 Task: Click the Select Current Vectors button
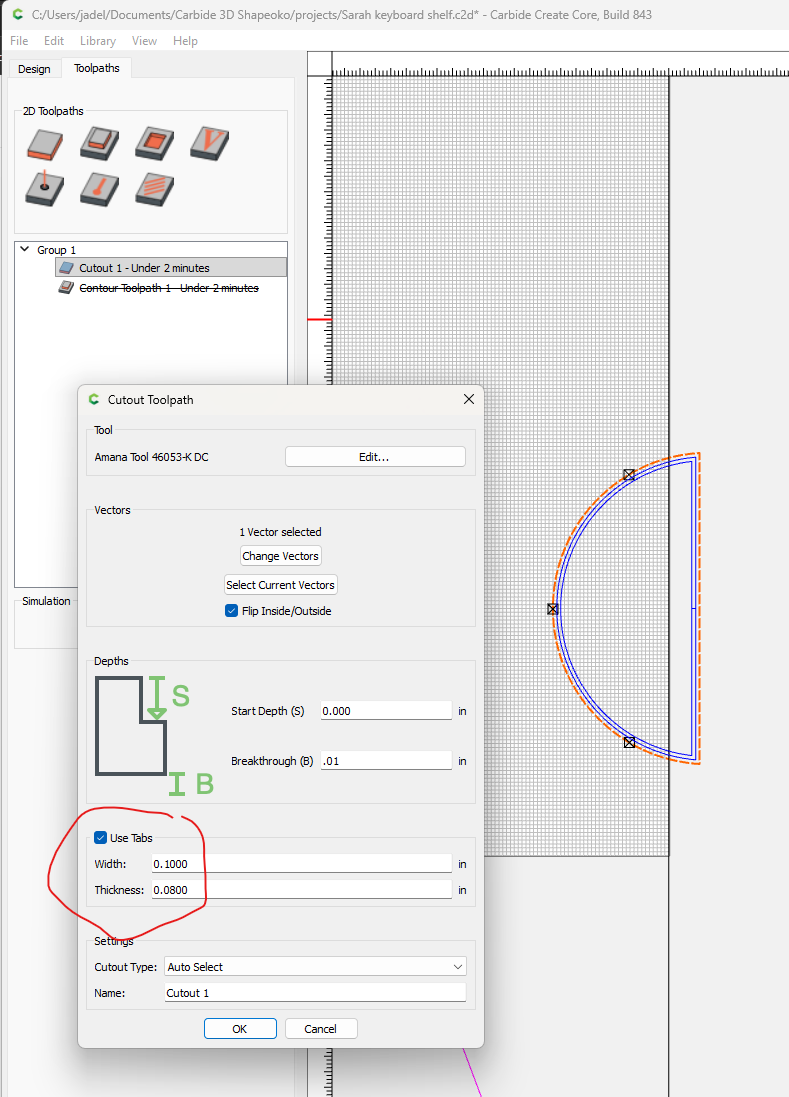[280, 585]
